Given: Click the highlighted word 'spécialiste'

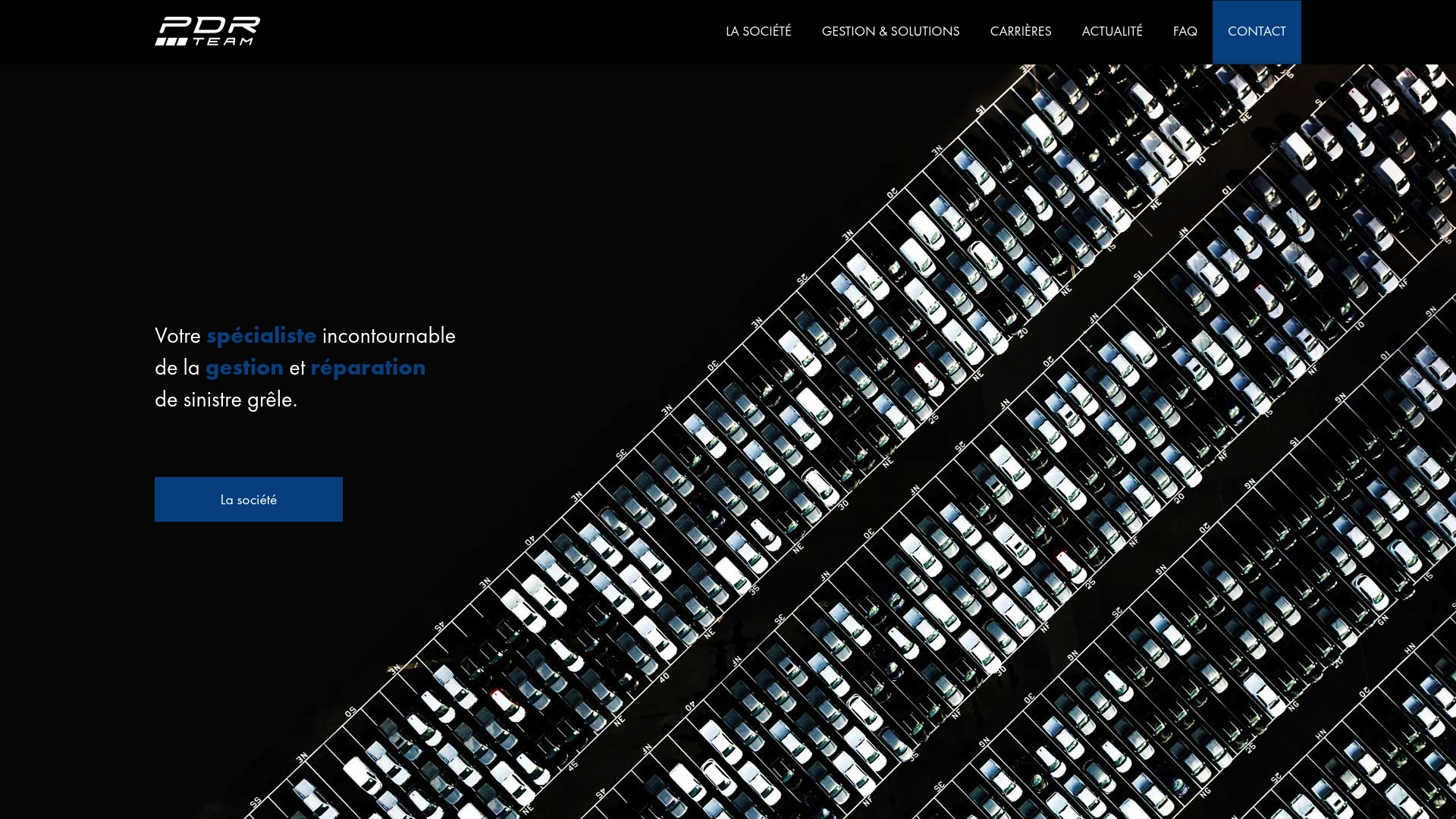Looking at the screenshot, I should (x=262, y=336).
